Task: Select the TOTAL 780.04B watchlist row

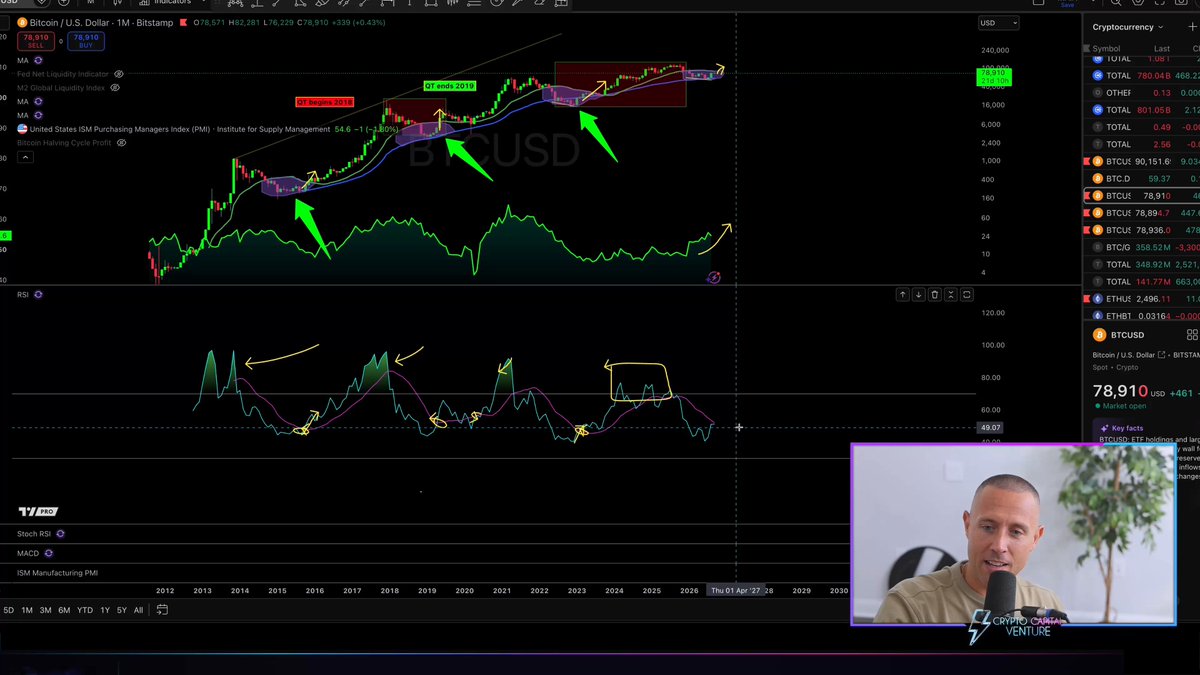Action: click(x=1141, y=75)
